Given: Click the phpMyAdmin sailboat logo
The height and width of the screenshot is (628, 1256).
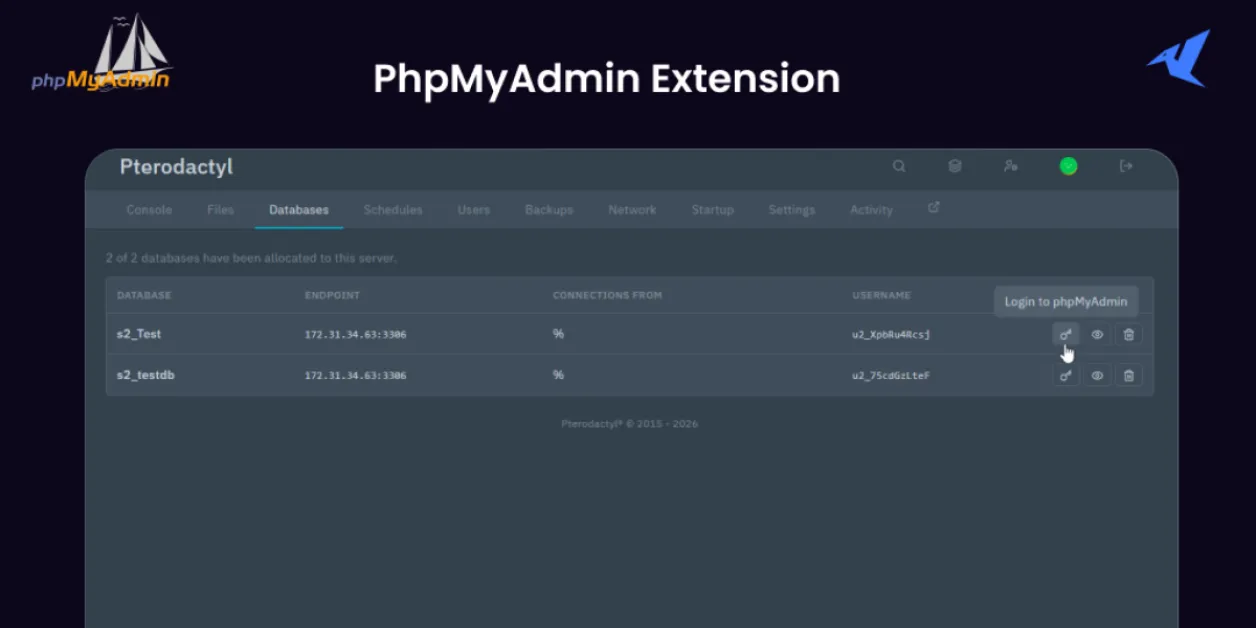Looking at the screenshot, I should point(101,53).
